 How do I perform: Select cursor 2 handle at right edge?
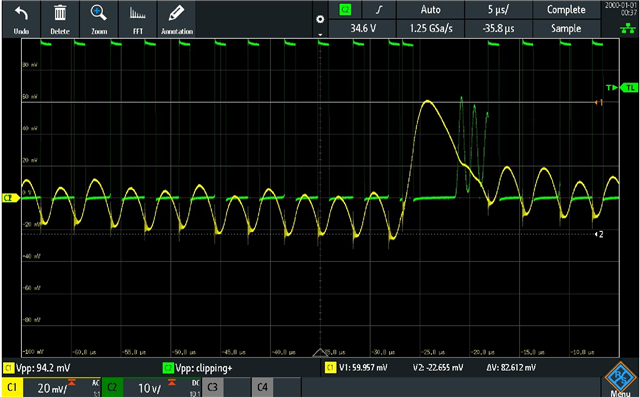point(599,234)
